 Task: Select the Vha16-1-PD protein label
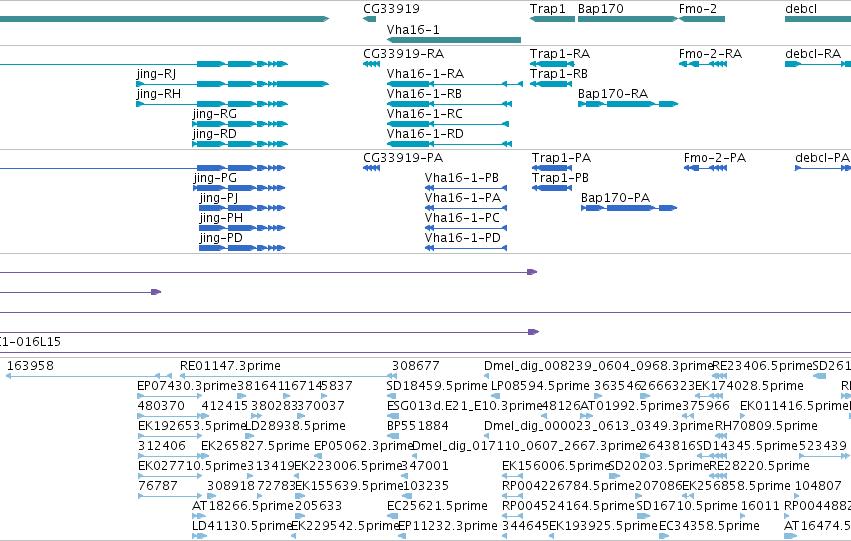point(463,238)
